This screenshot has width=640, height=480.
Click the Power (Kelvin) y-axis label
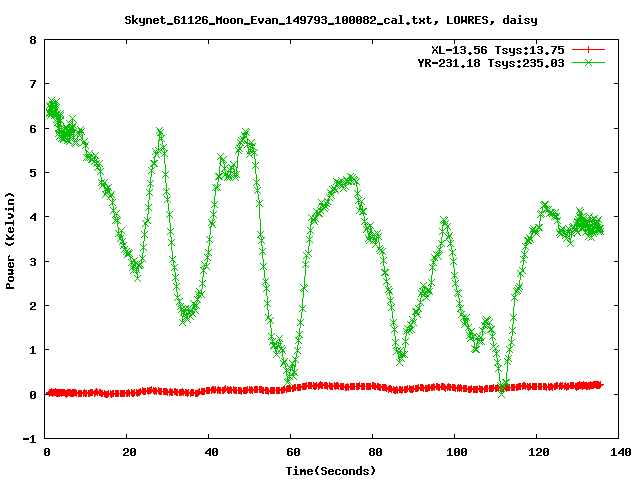(x=11, y=240)
